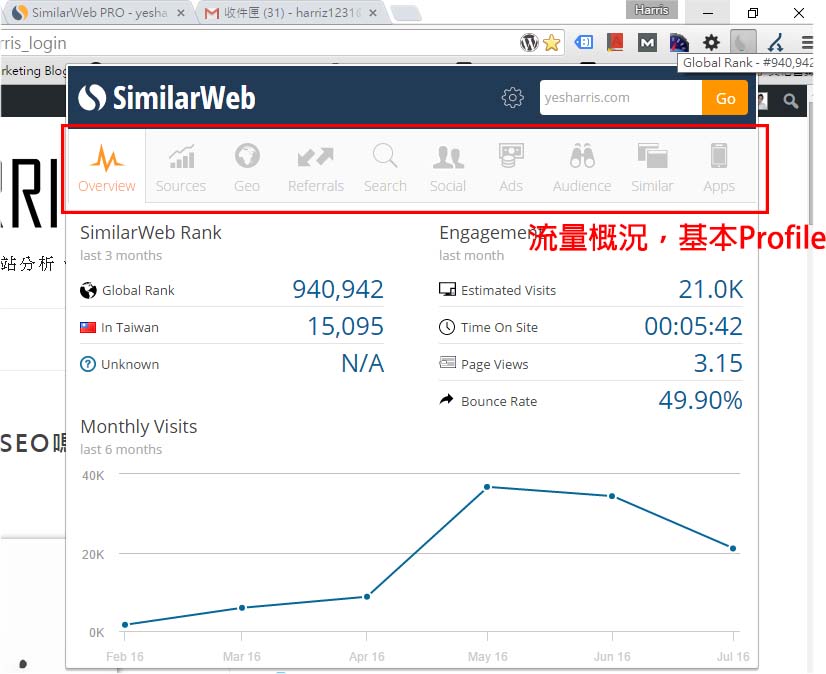Switch to the SimilarWeb PRO browser tab

99,13
